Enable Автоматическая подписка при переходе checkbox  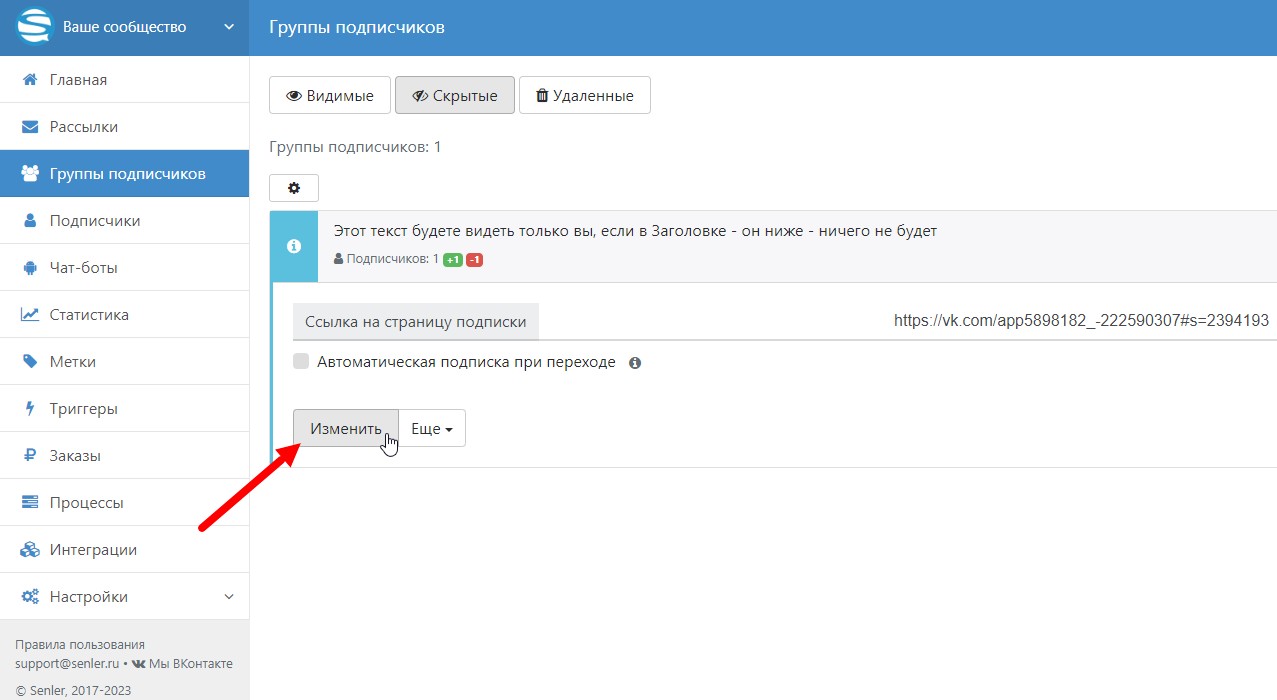(x=301, y=362)
